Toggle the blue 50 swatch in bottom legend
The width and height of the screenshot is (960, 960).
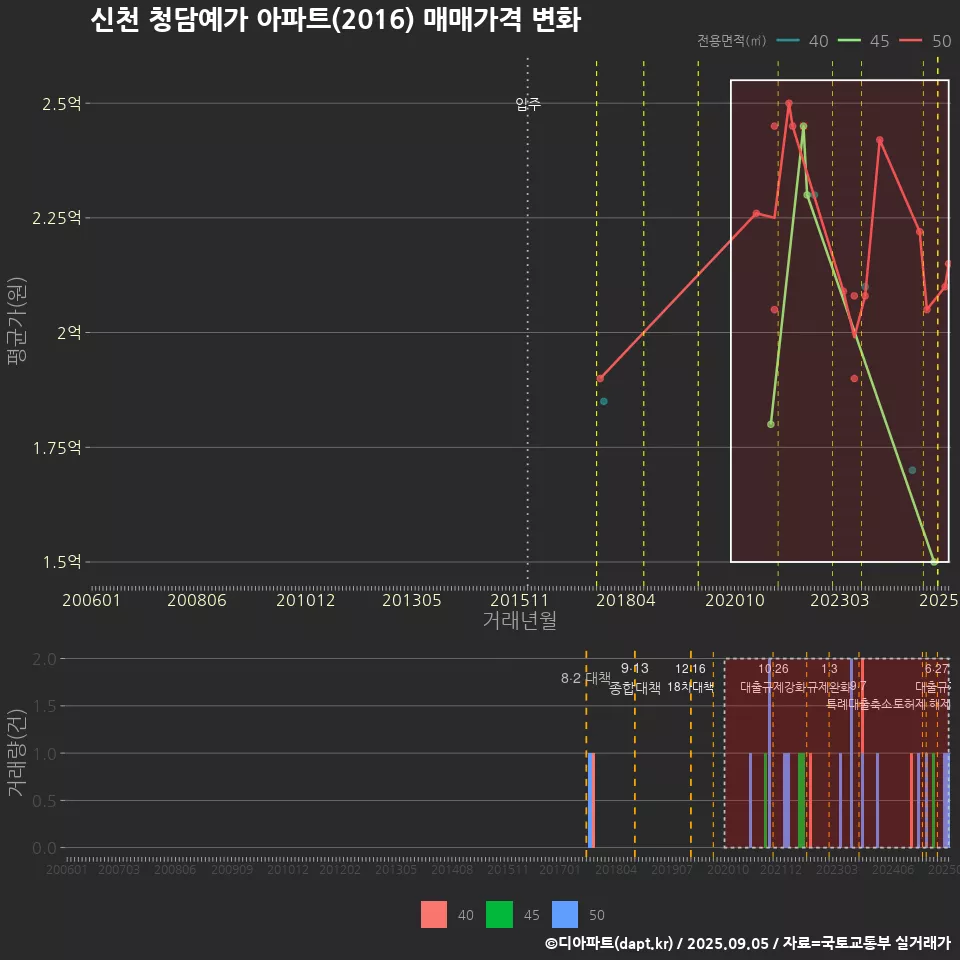tap(565, 914)
